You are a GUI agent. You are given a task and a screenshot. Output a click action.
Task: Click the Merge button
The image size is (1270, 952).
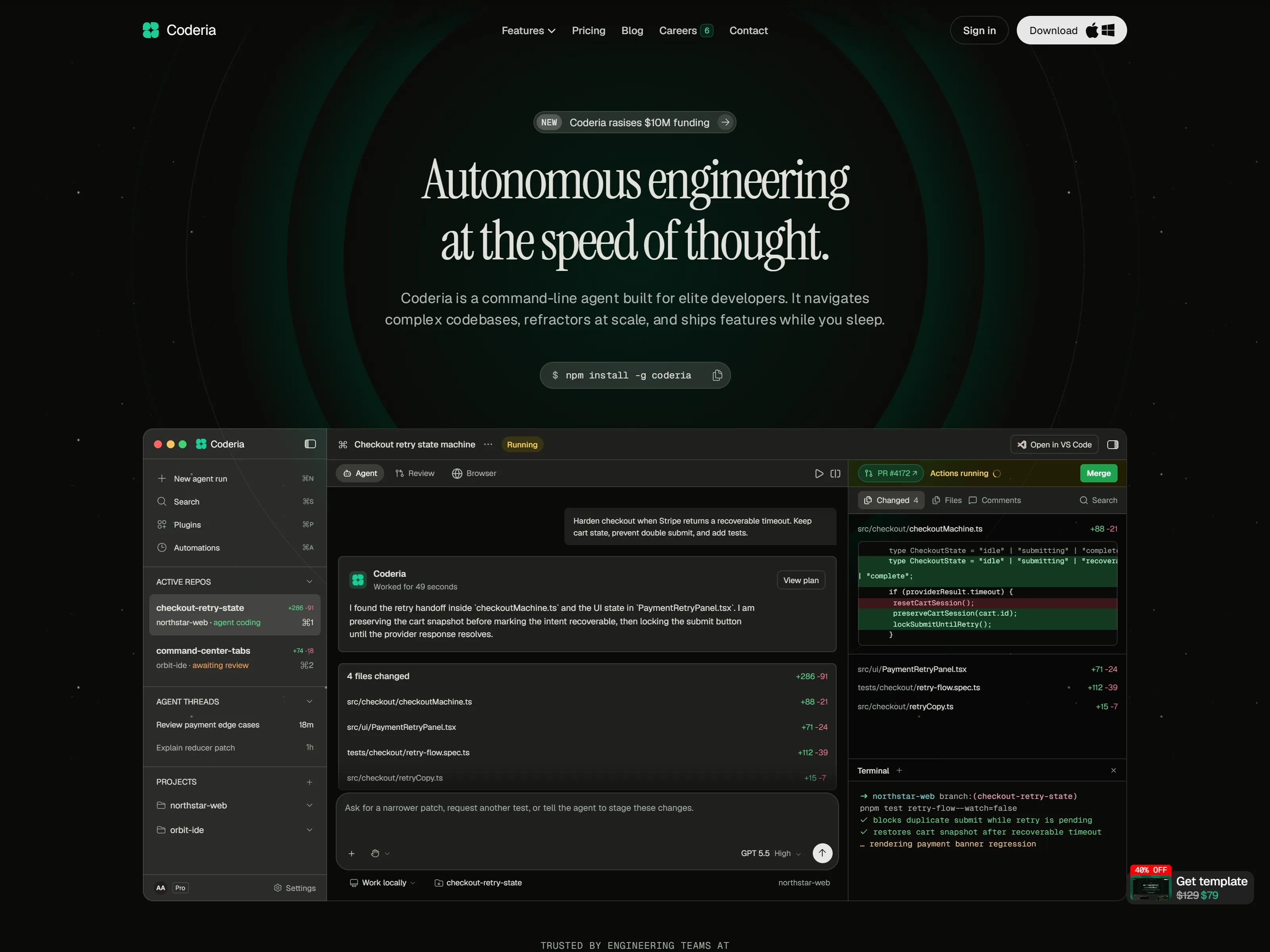[1098, 473]
